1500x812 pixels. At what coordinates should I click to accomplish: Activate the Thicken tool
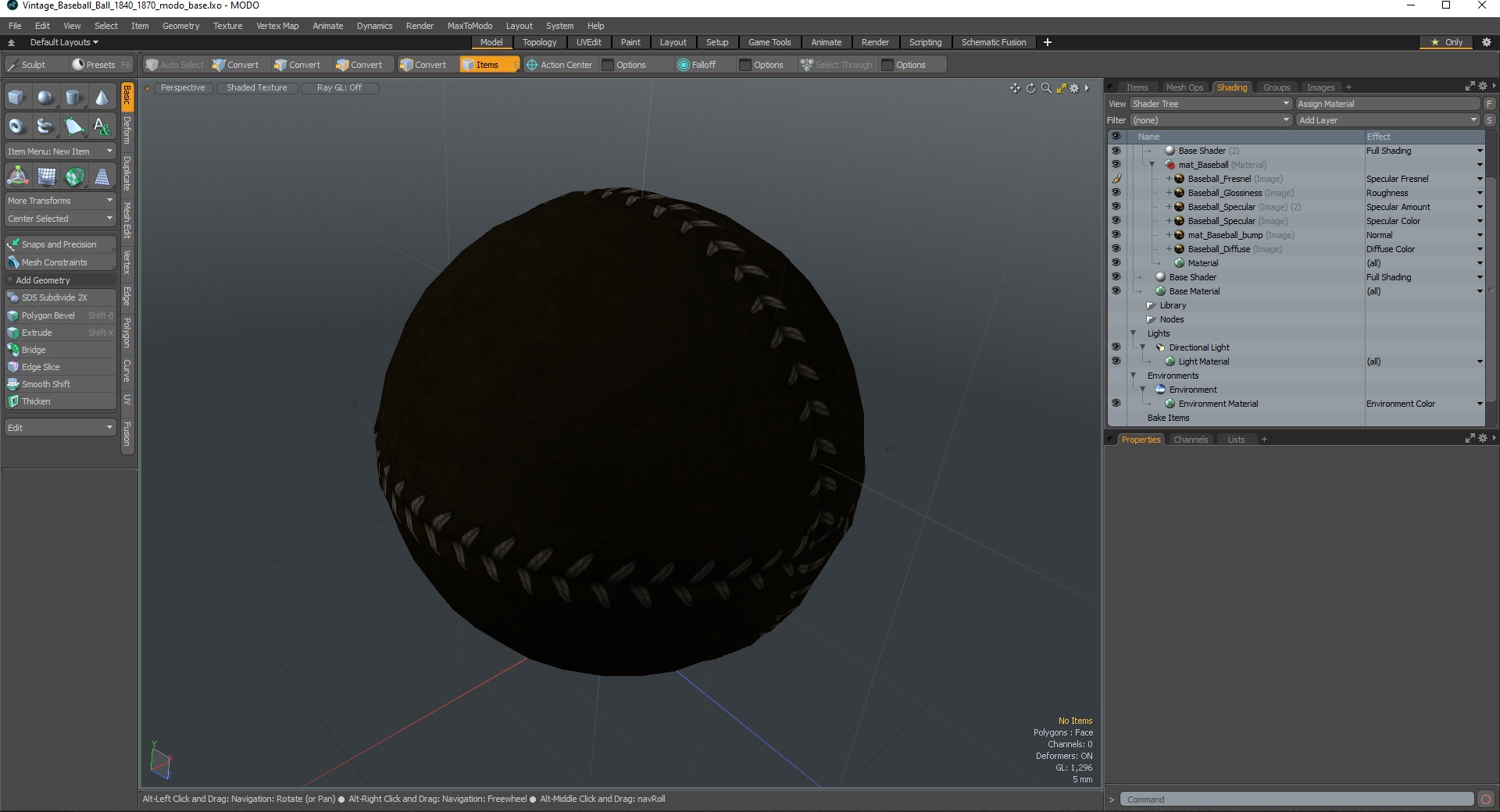click(60, 401)
